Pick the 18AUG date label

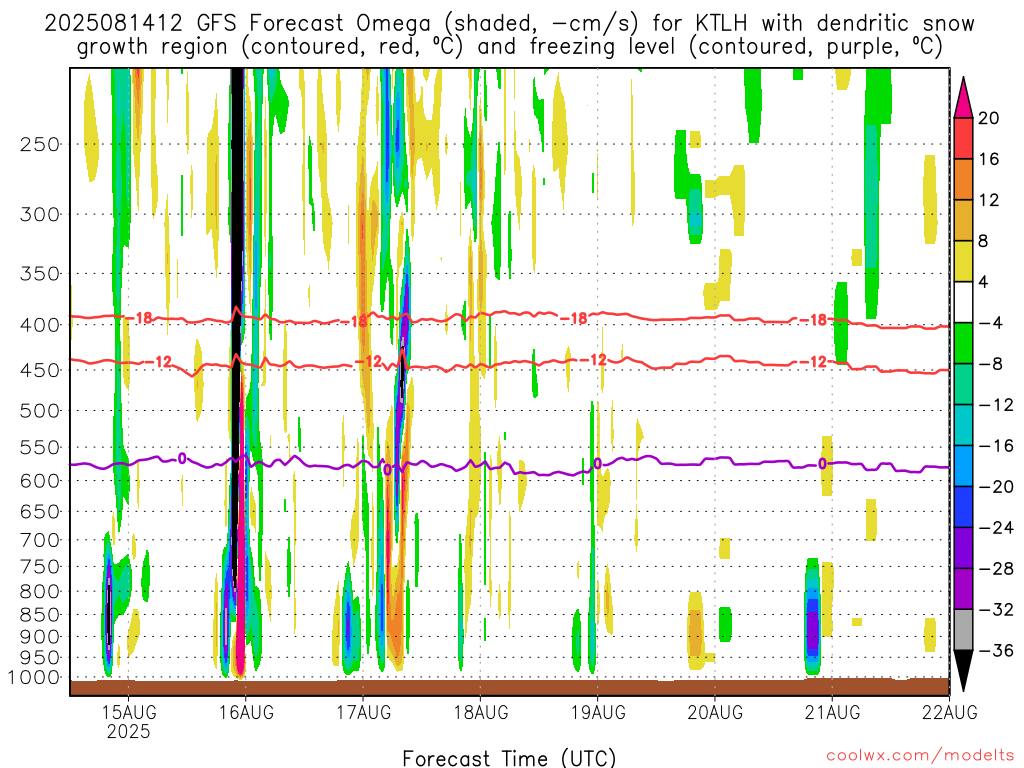481,712
